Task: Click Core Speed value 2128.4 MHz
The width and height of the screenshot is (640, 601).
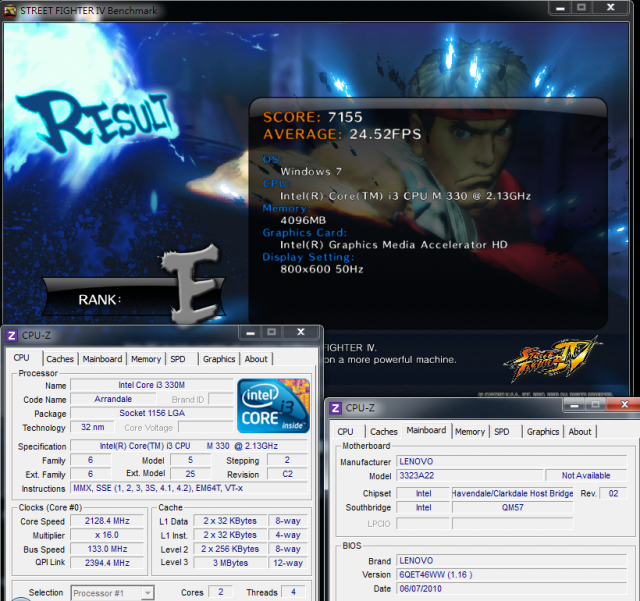Action: coord(107,521)
